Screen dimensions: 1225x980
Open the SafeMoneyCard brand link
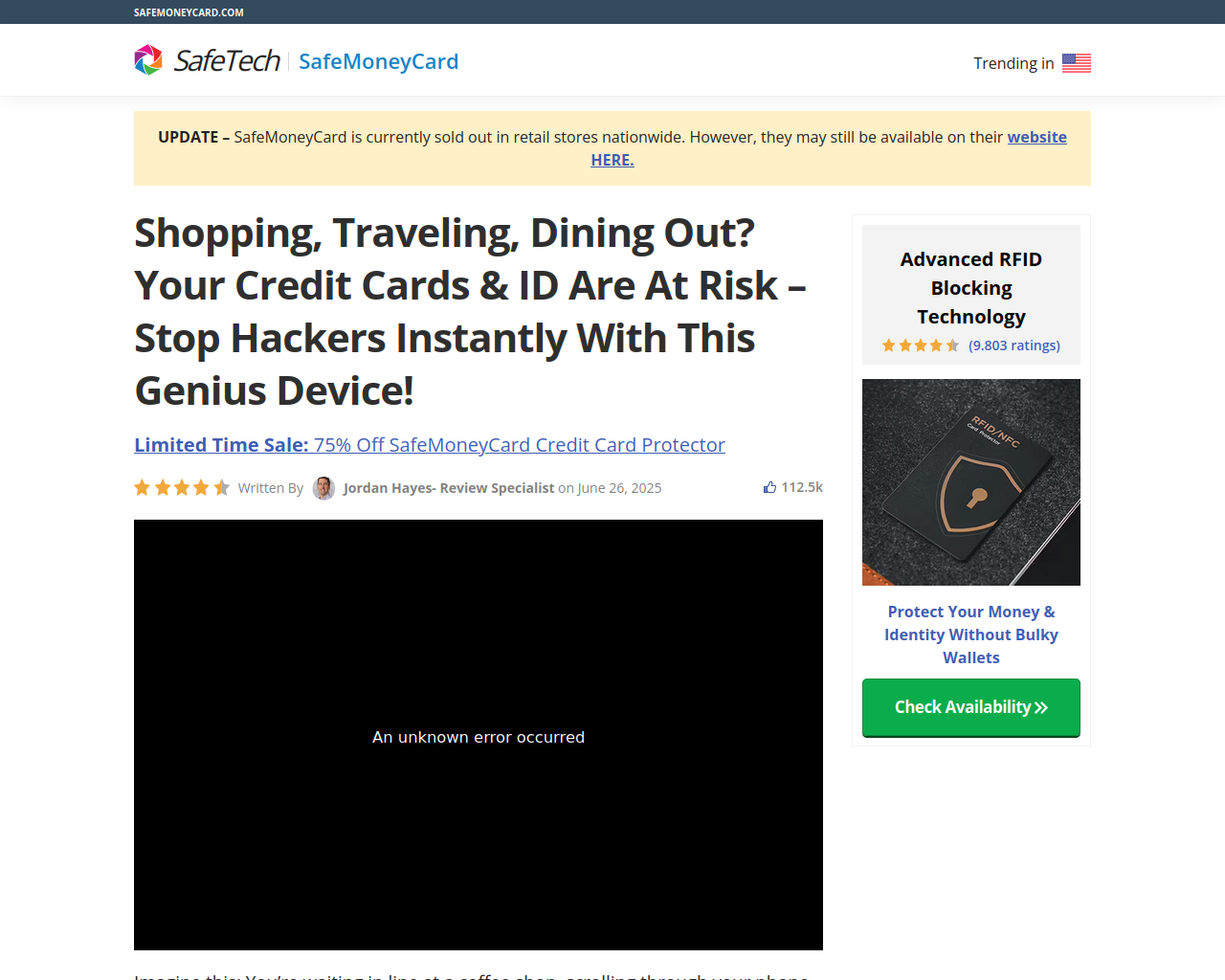378,61
